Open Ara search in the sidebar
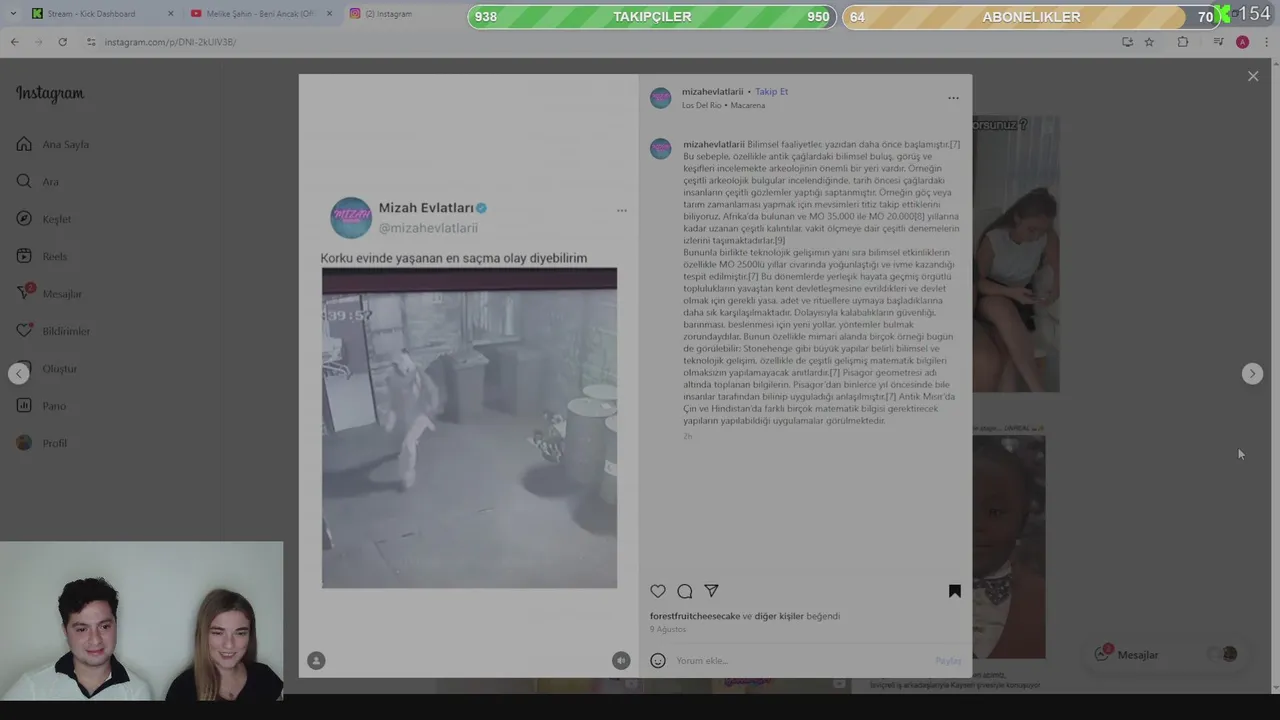Screen dimensions: 1280x720 pyautogui.click(x=38, y=182)
